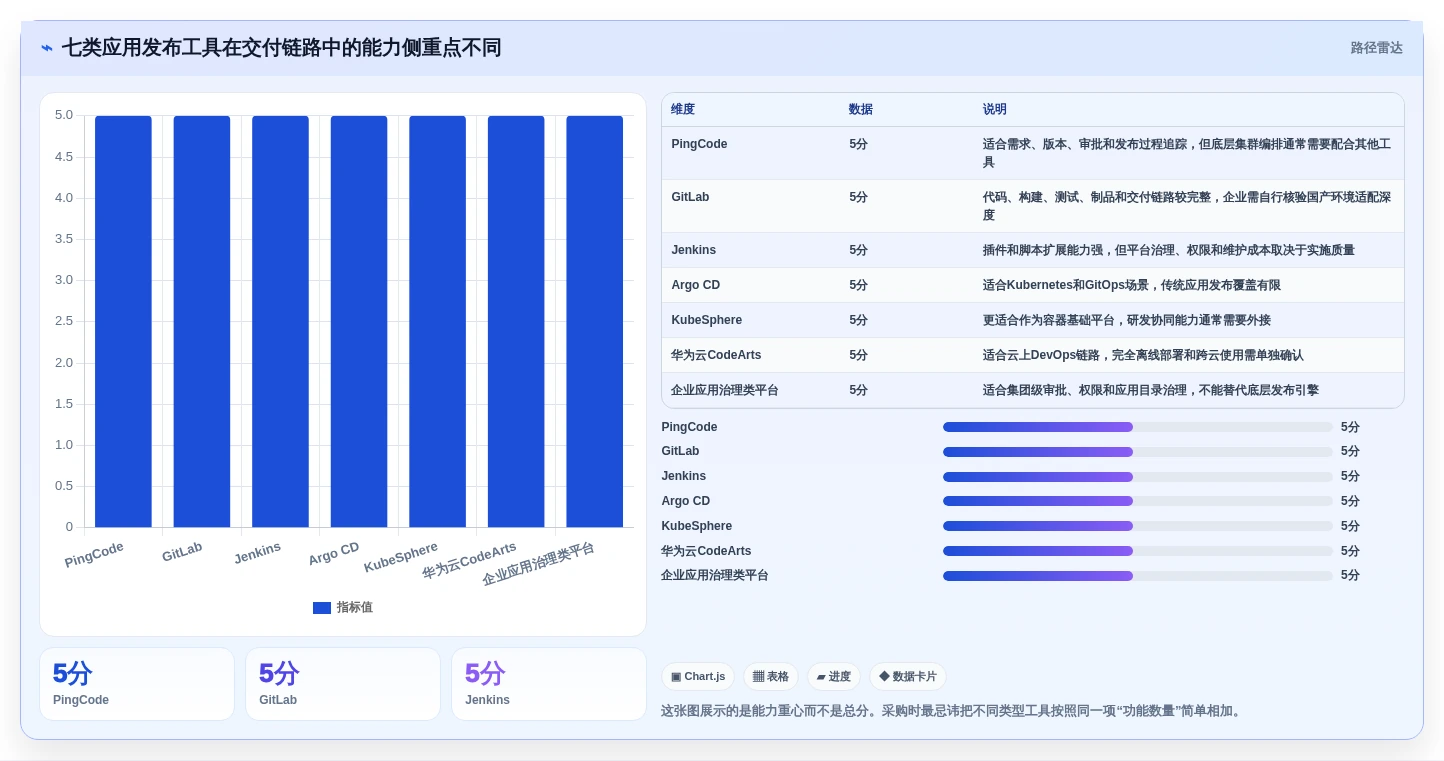The width and height of the screenshot is (1444, 761).
Task: Select the 华为云CodeArts bar in chart
Action: click(516, 321)
